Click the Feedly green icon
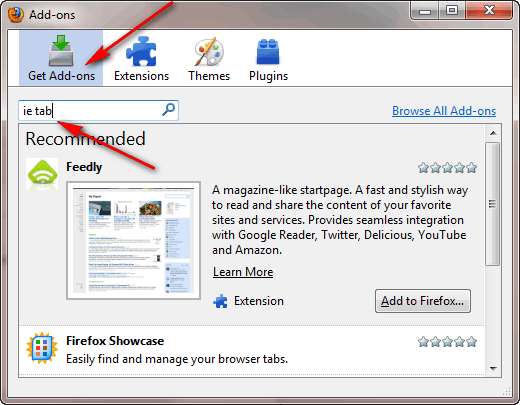 [42, 174]
